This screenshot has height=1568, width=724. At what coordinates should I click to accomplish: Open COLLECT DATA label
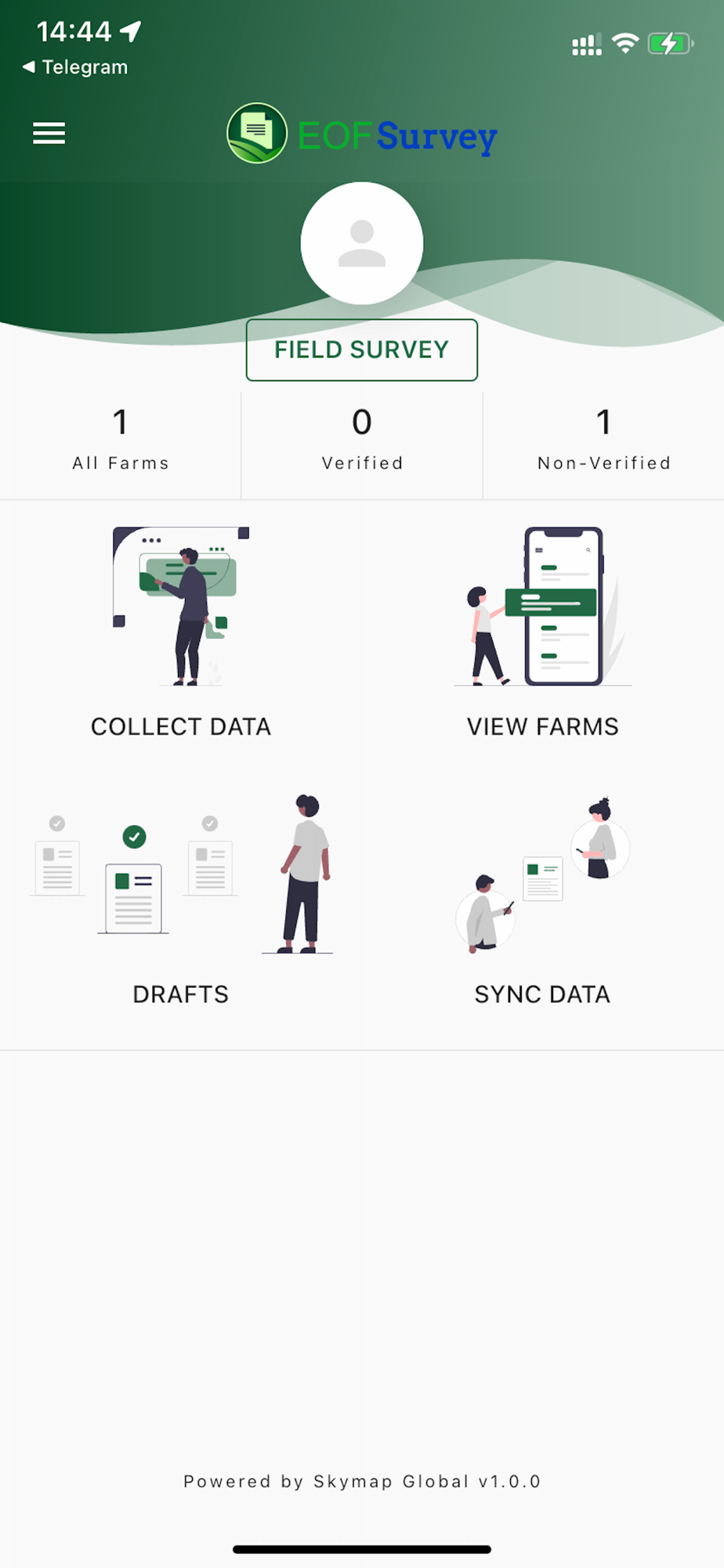(181, 727)
